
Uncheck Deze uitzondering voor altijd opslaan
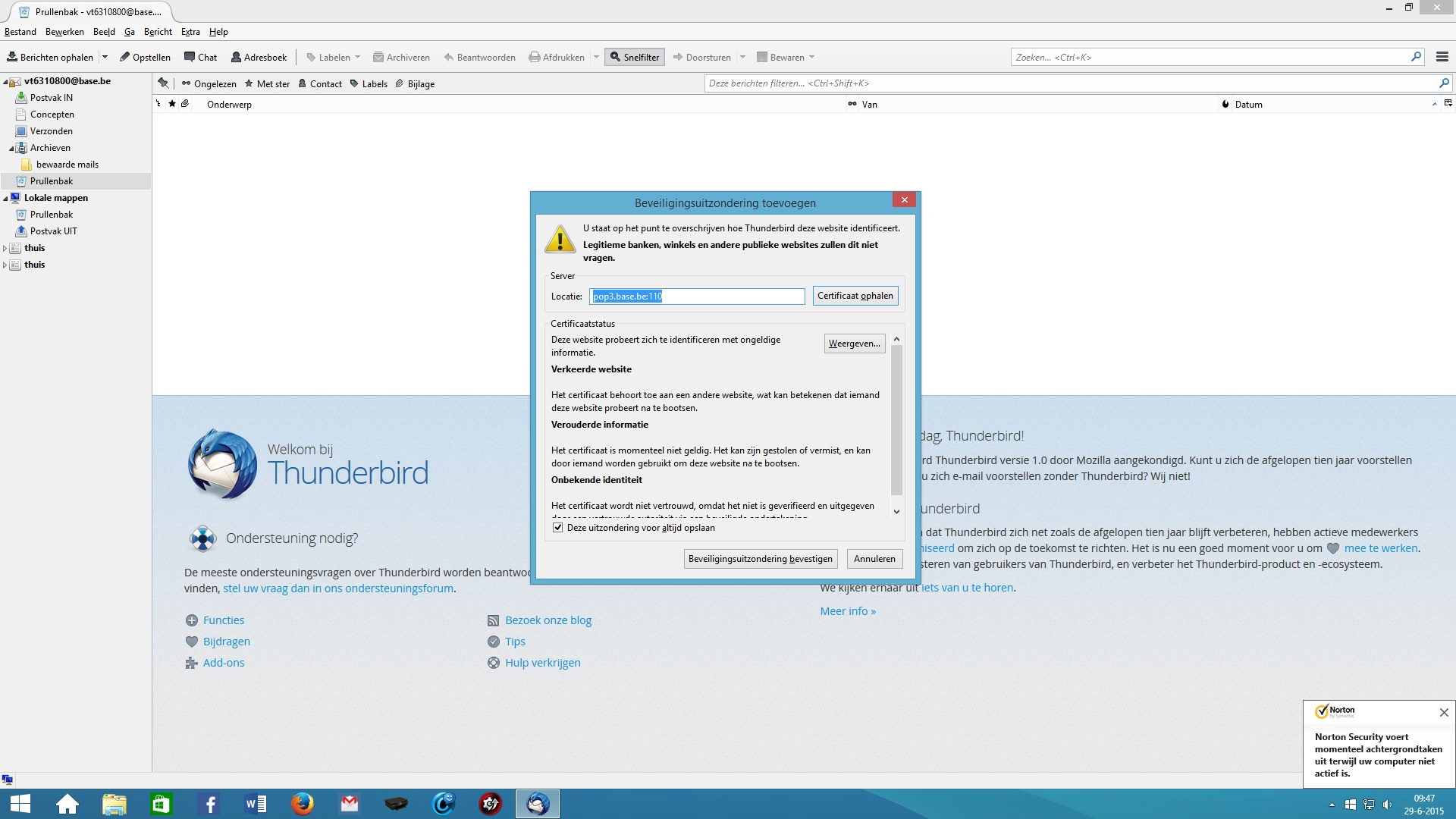[558, 528]
